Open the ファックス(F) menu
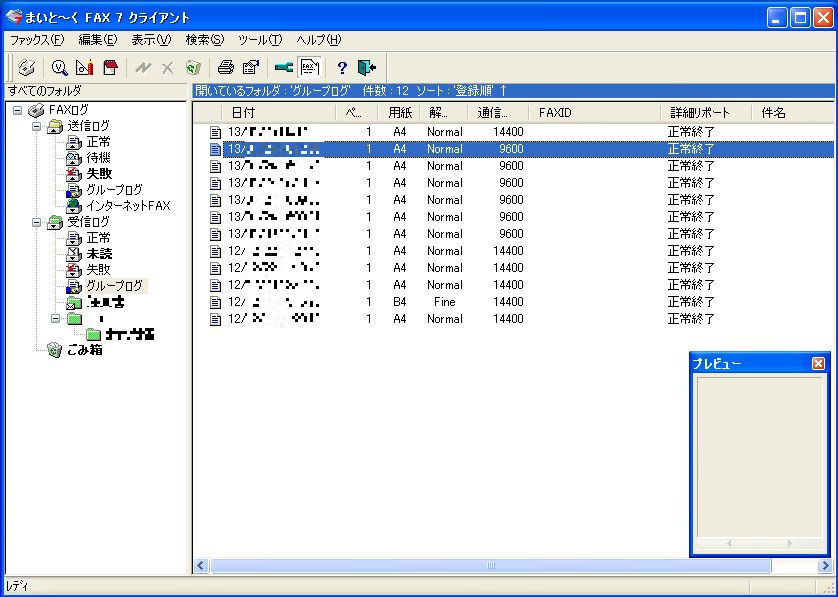This screenshot has height=597, width=838. tap(37, 40)
